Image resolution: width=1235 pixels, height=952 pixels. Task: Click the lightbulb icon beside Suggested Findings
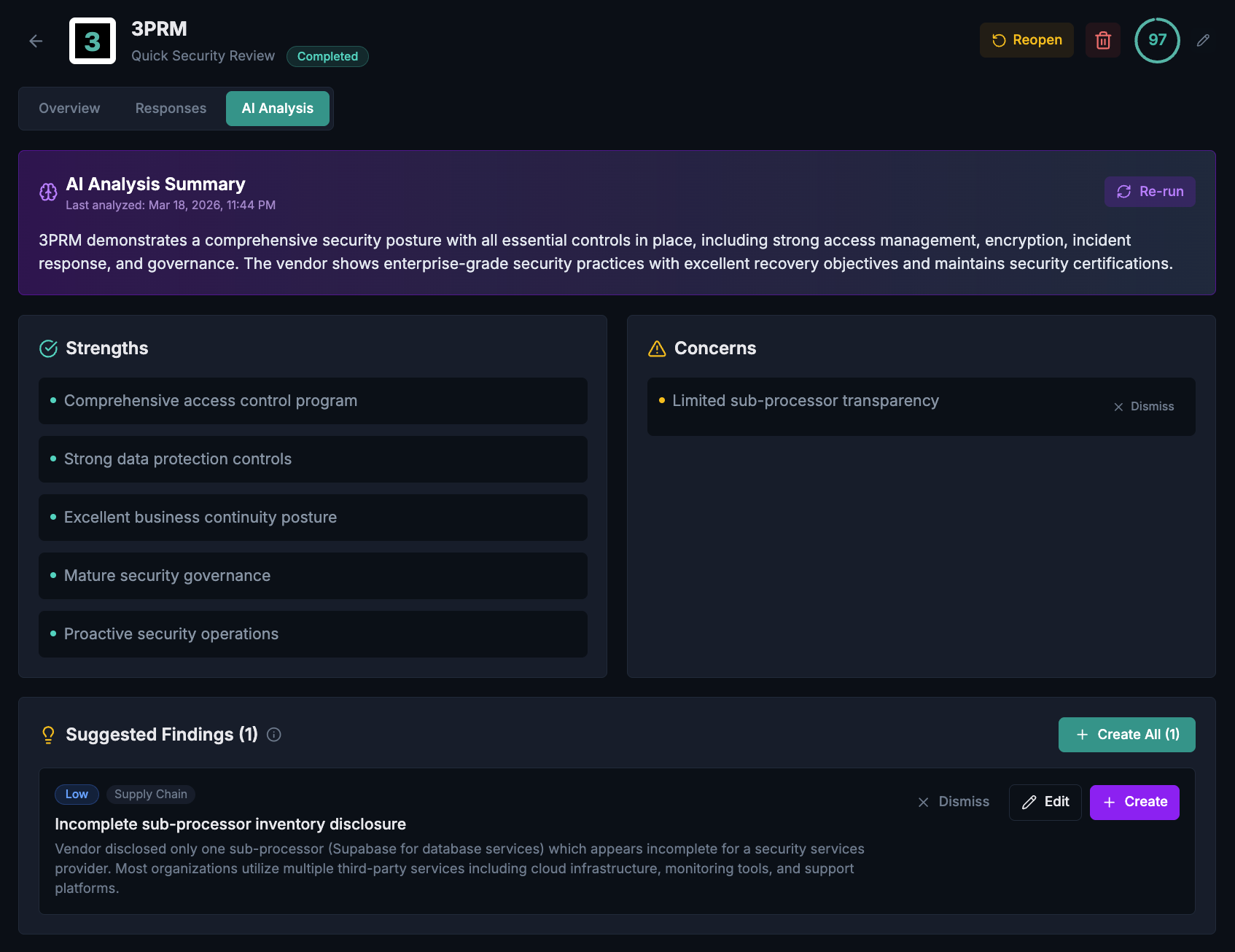pyautogui.click(x=48, y=734)
